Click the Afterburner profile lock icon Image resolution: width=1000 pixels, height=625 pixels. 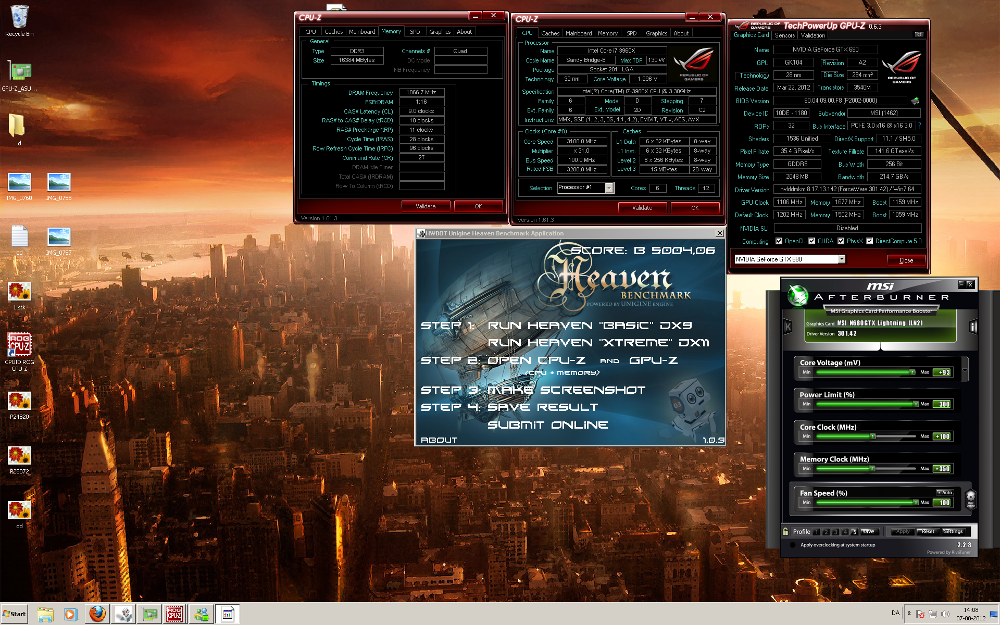point(785,531)
